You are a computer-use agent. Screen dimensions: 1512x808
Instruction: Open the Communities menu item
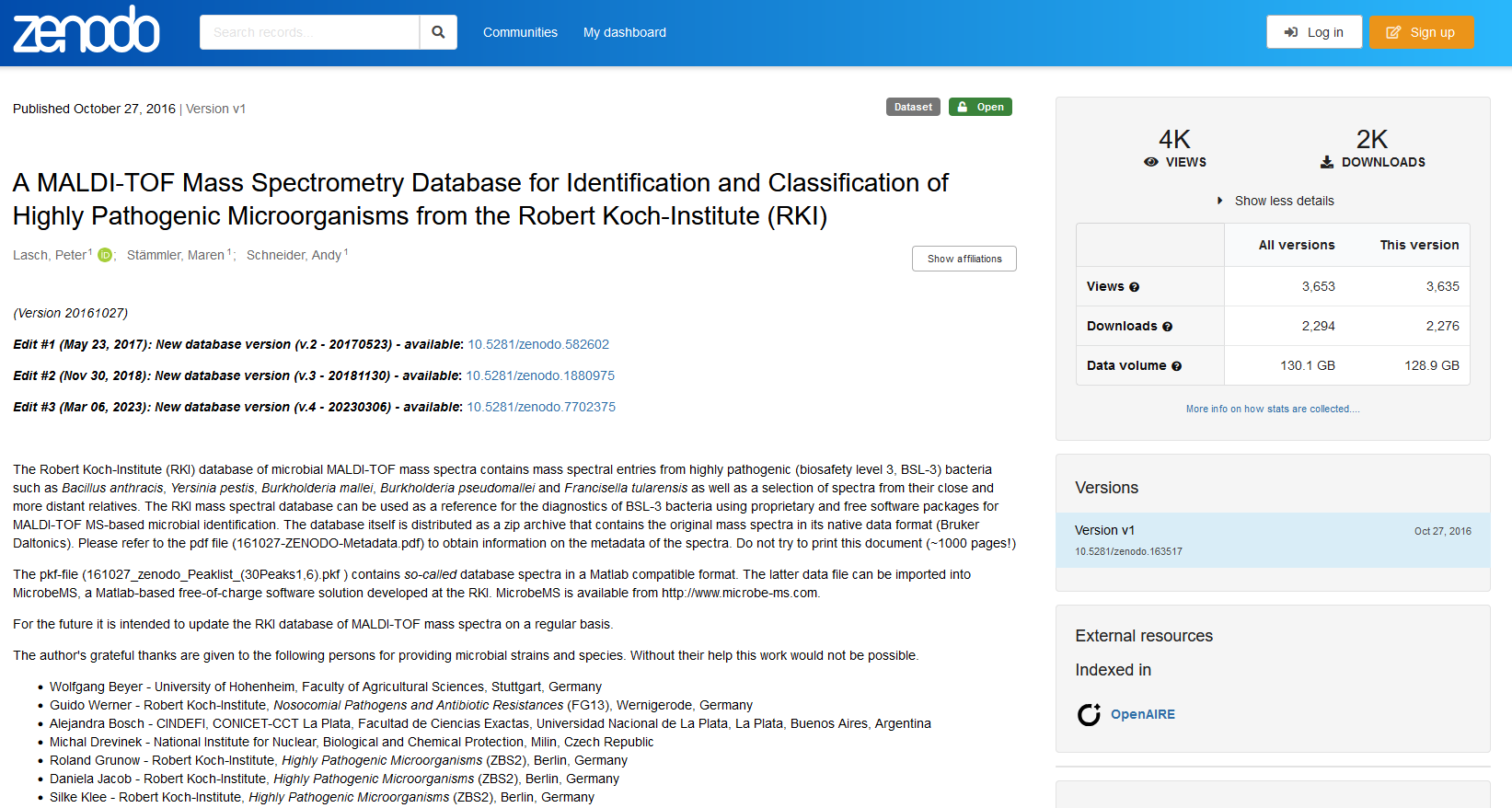tap(520, 32)
